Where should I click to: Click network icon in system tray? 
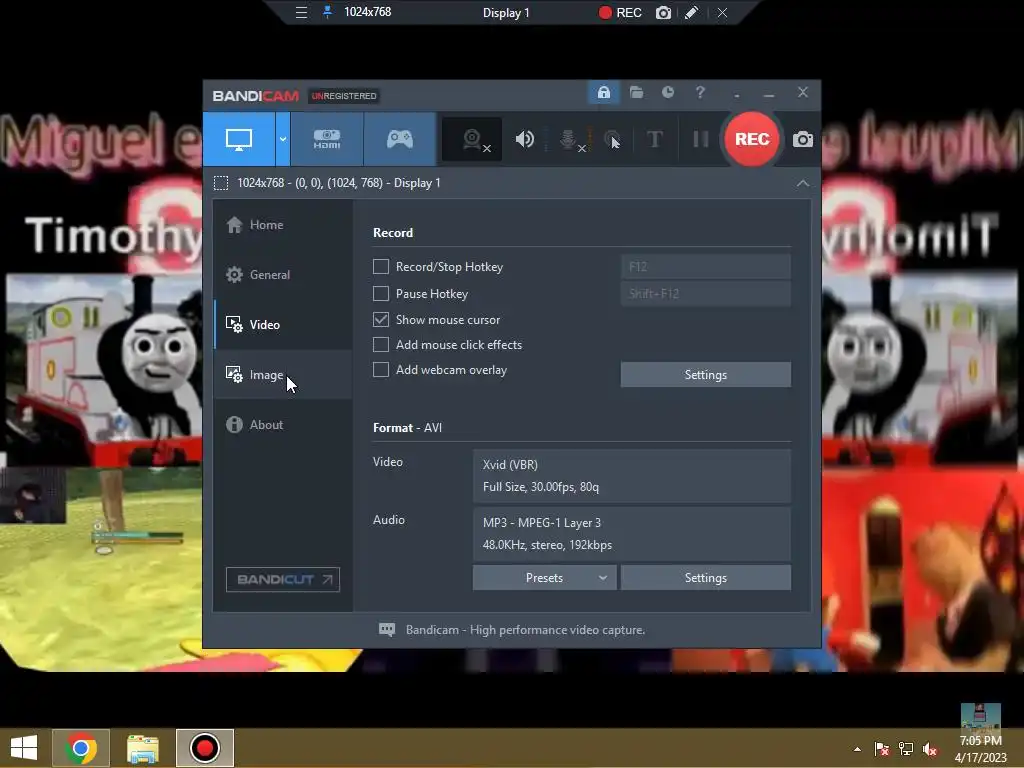point(906,749)
